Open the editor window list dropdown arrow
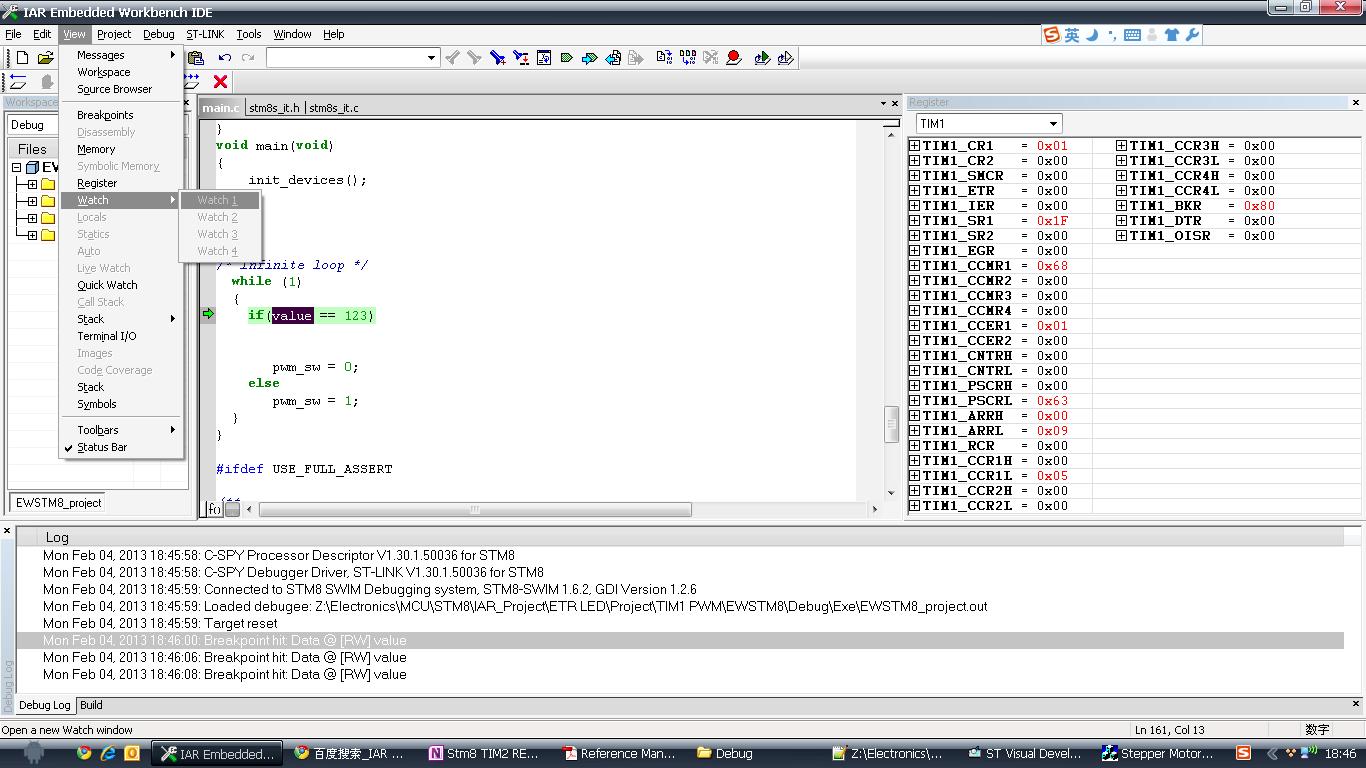The height and width of the screenshot is (768, 1366). [x=882, y=103]
